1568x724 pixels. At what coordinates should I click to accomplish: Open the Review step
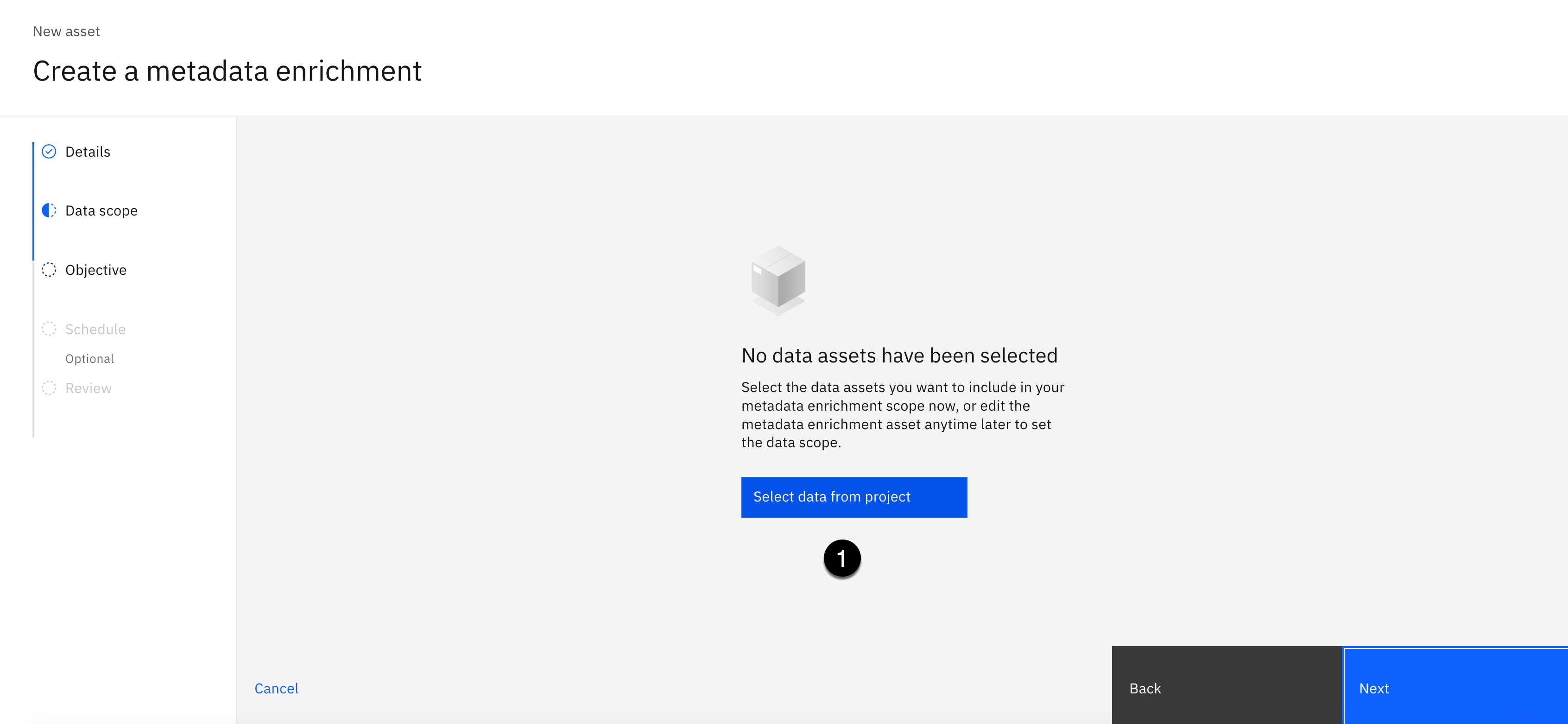point(88,388)
